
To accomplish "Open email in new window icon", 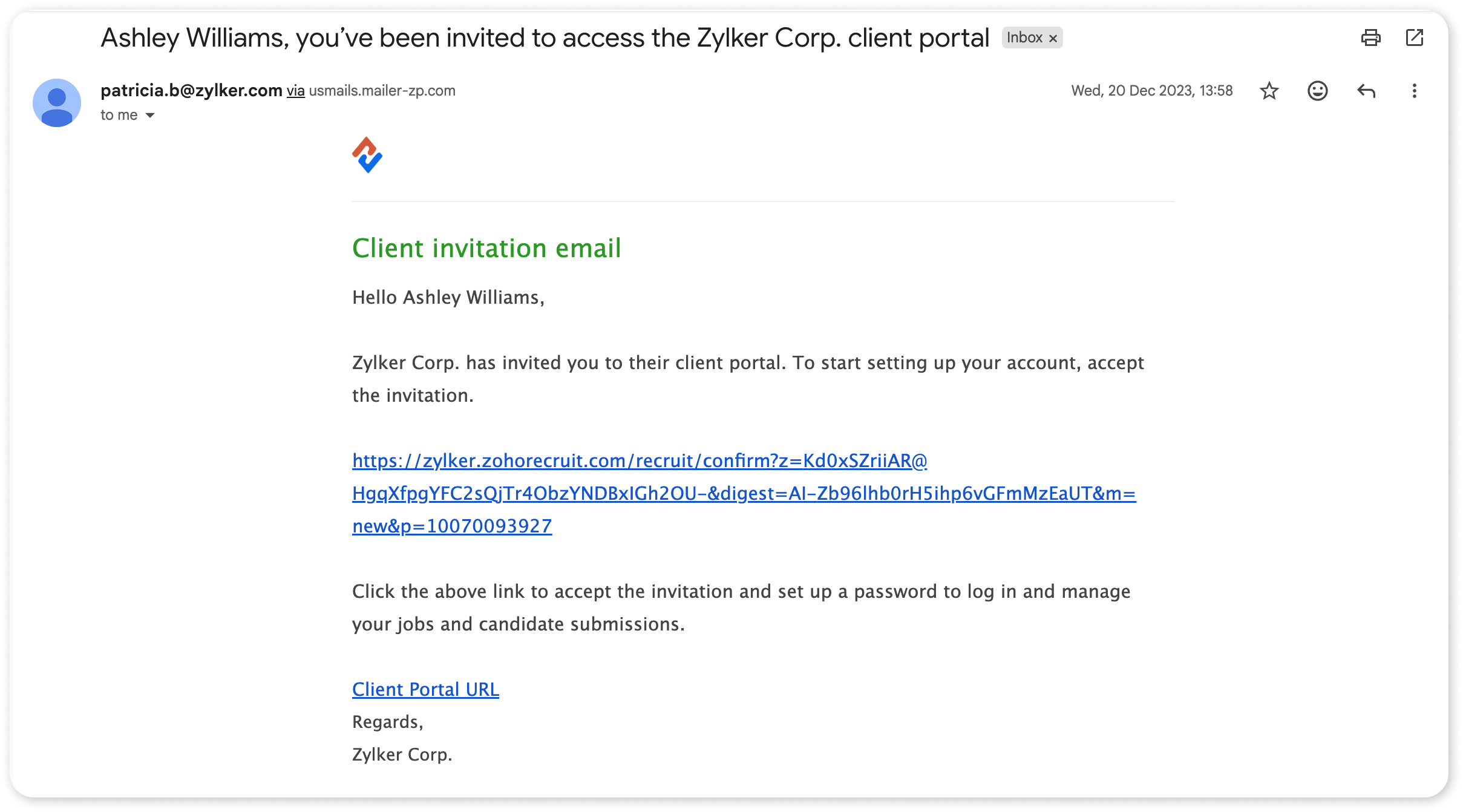I will 1414,38.
